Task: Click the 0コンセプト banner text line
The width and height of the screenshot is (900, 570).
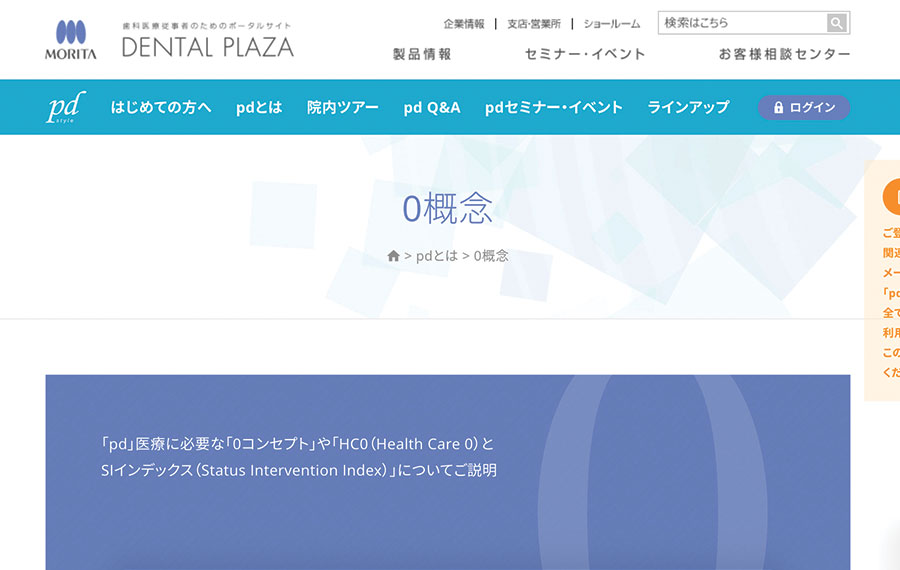Action: [x=297, y=444]
